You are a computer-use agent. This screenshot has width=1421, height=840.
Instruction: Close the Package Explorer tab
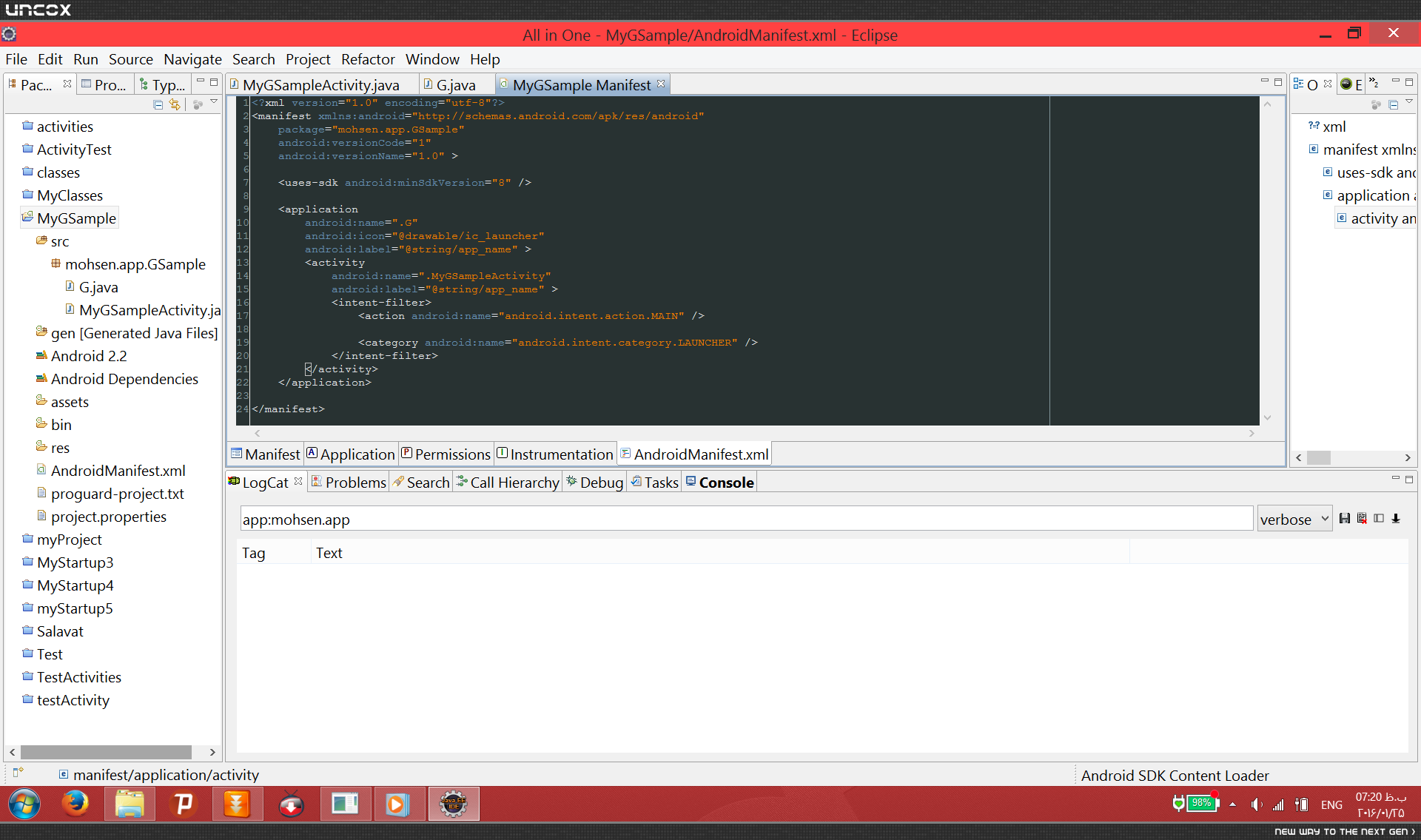tap(67, 84)
